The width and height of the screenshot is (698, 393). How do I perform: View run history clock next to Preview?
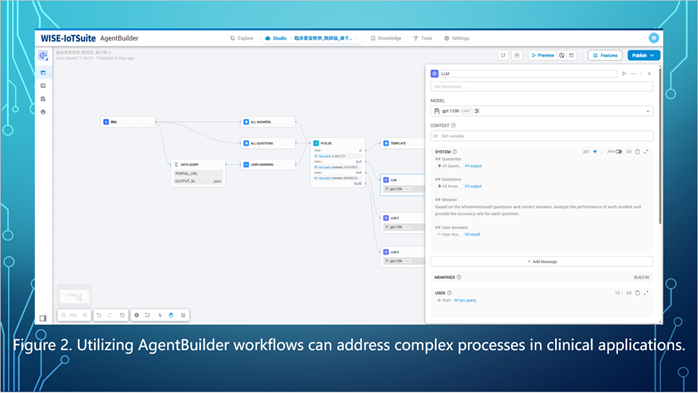[x=562, y=55]
